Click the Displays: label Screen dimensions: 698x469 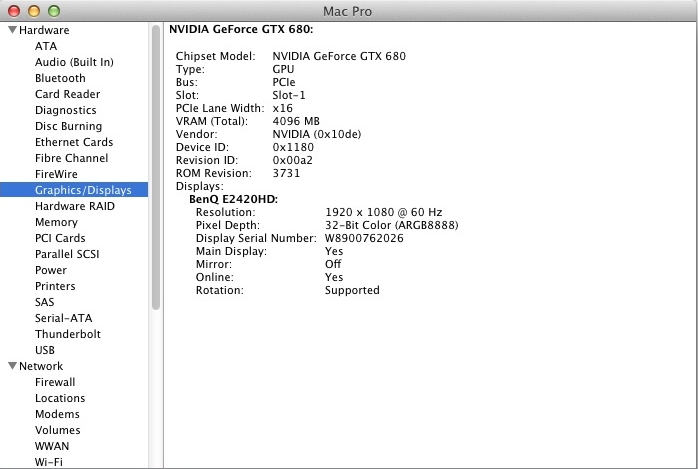pyautogui.click(x=200, y=186)
